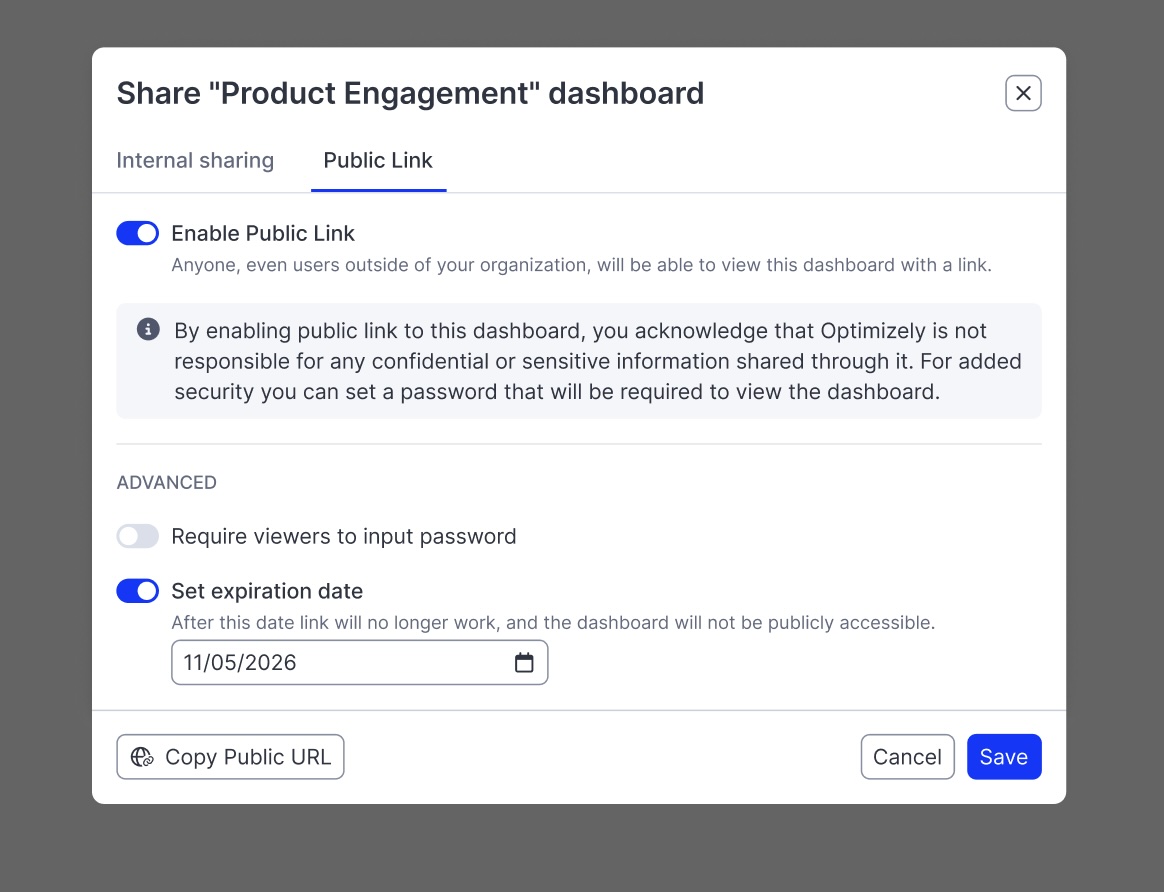Screen dimensions: 1164x892
Task: Click the Enable Public Link label text
Action: [x=263, y=233]
